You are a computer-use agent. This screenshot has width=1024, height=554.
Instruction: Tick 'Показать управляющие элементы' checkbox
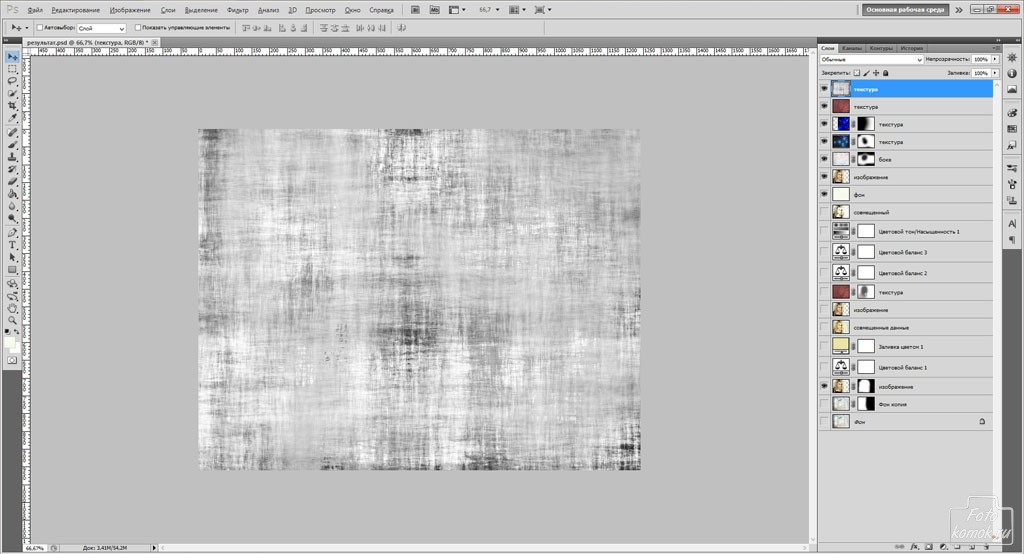(137, 28)
